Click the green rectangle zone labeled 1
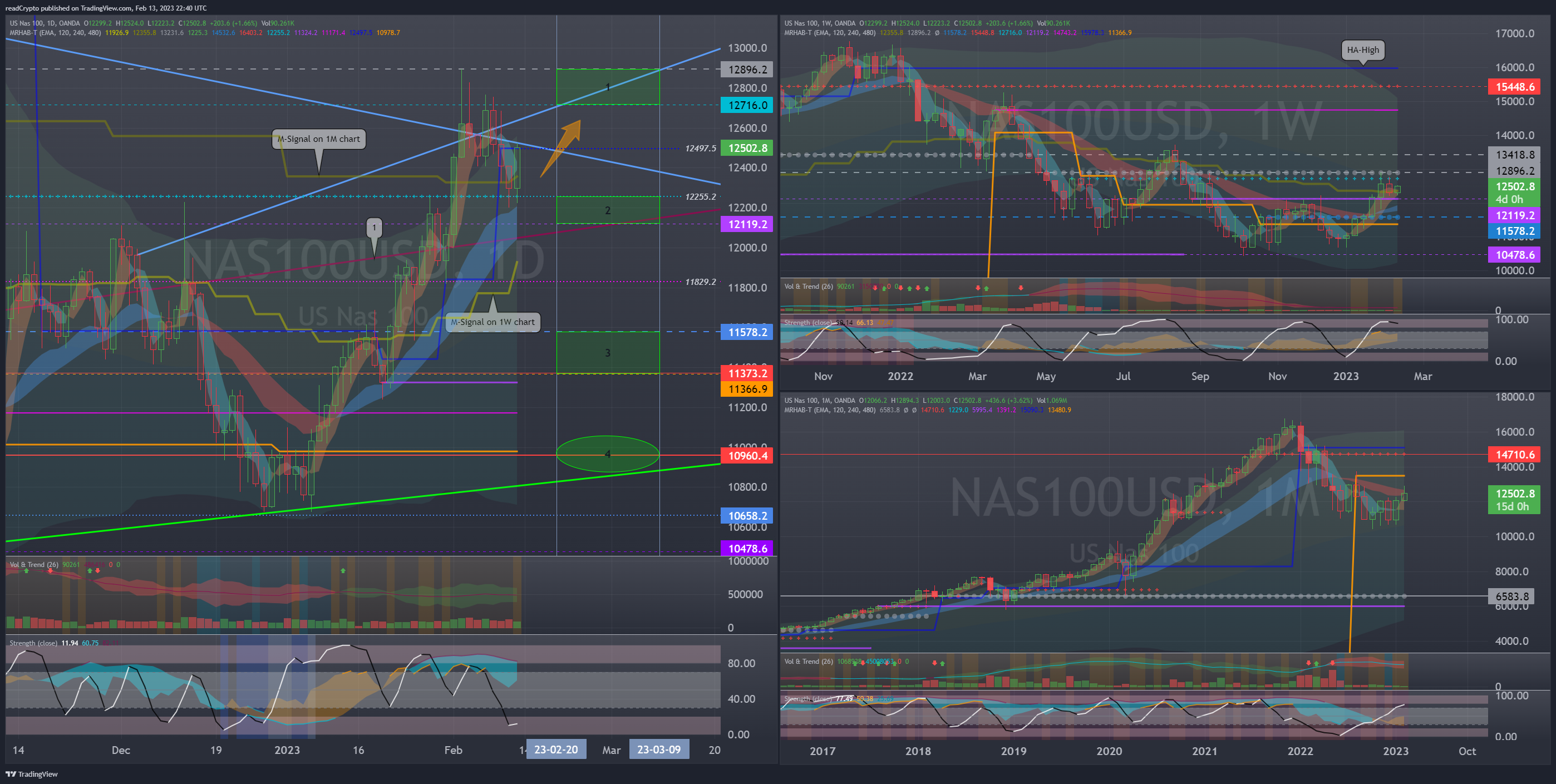The height and width of the screenshot is (784, 1556). [x=608, y=87]
